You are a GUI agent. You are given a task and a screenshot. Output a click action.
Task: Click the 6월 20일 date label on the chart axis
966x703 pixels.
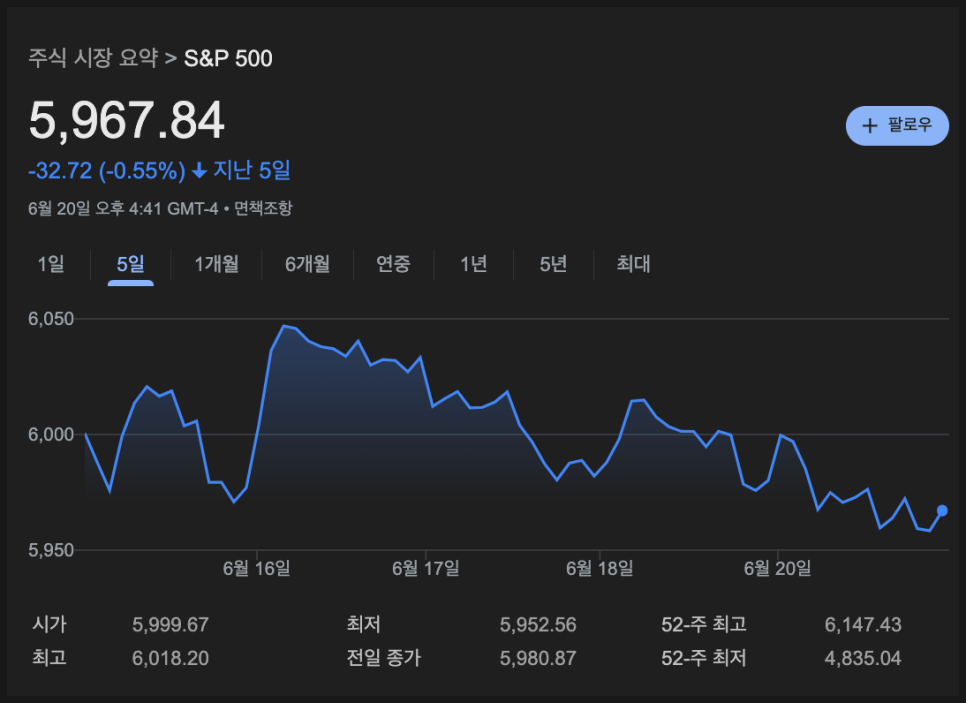(777, 568)
